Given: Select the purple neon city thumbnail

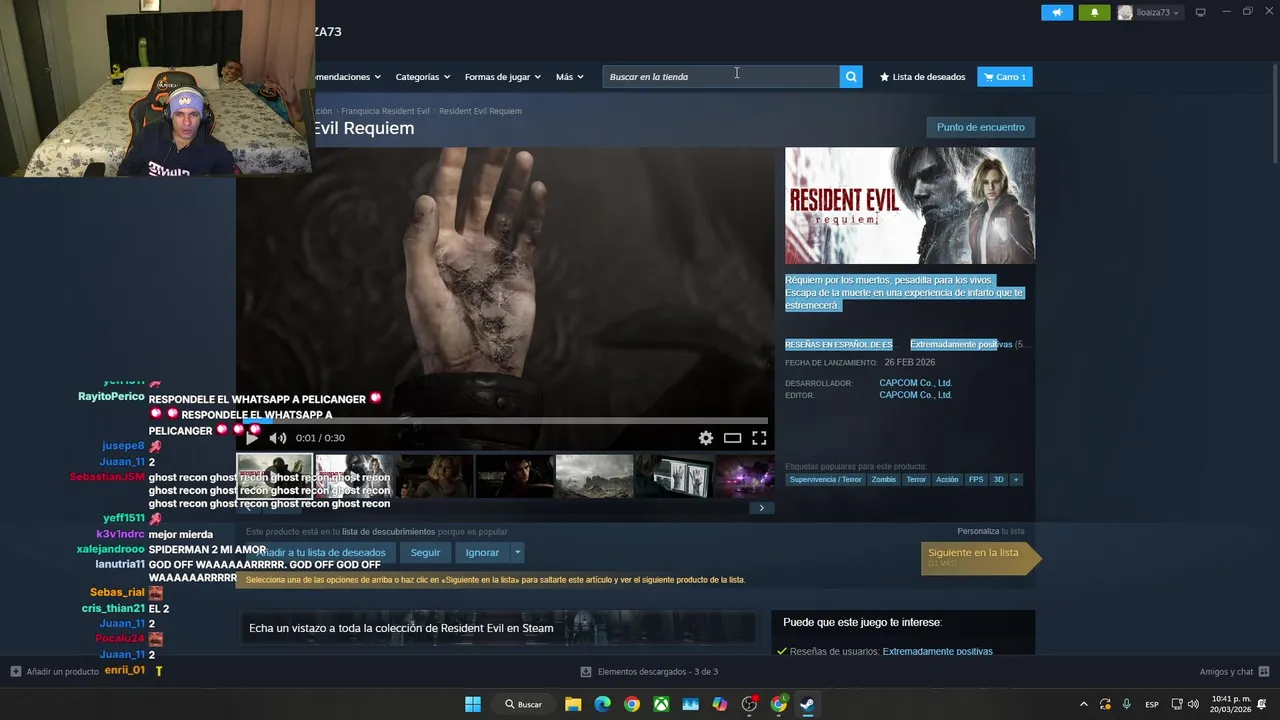Looking at the screenshot, I should (x=745, y=476).
